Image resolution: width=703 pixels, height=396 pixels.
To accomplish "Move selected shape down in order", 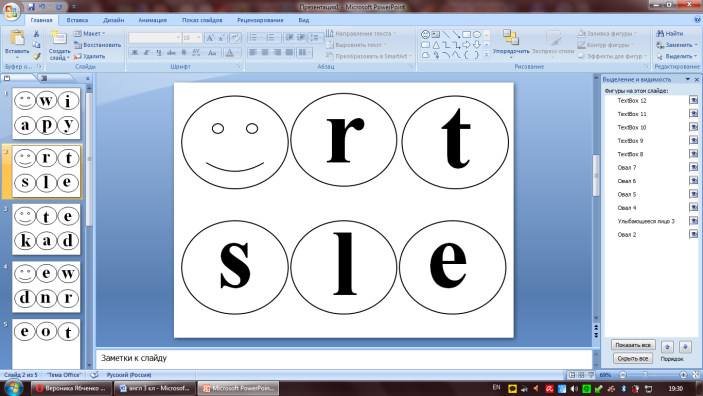I will [685, 347].
